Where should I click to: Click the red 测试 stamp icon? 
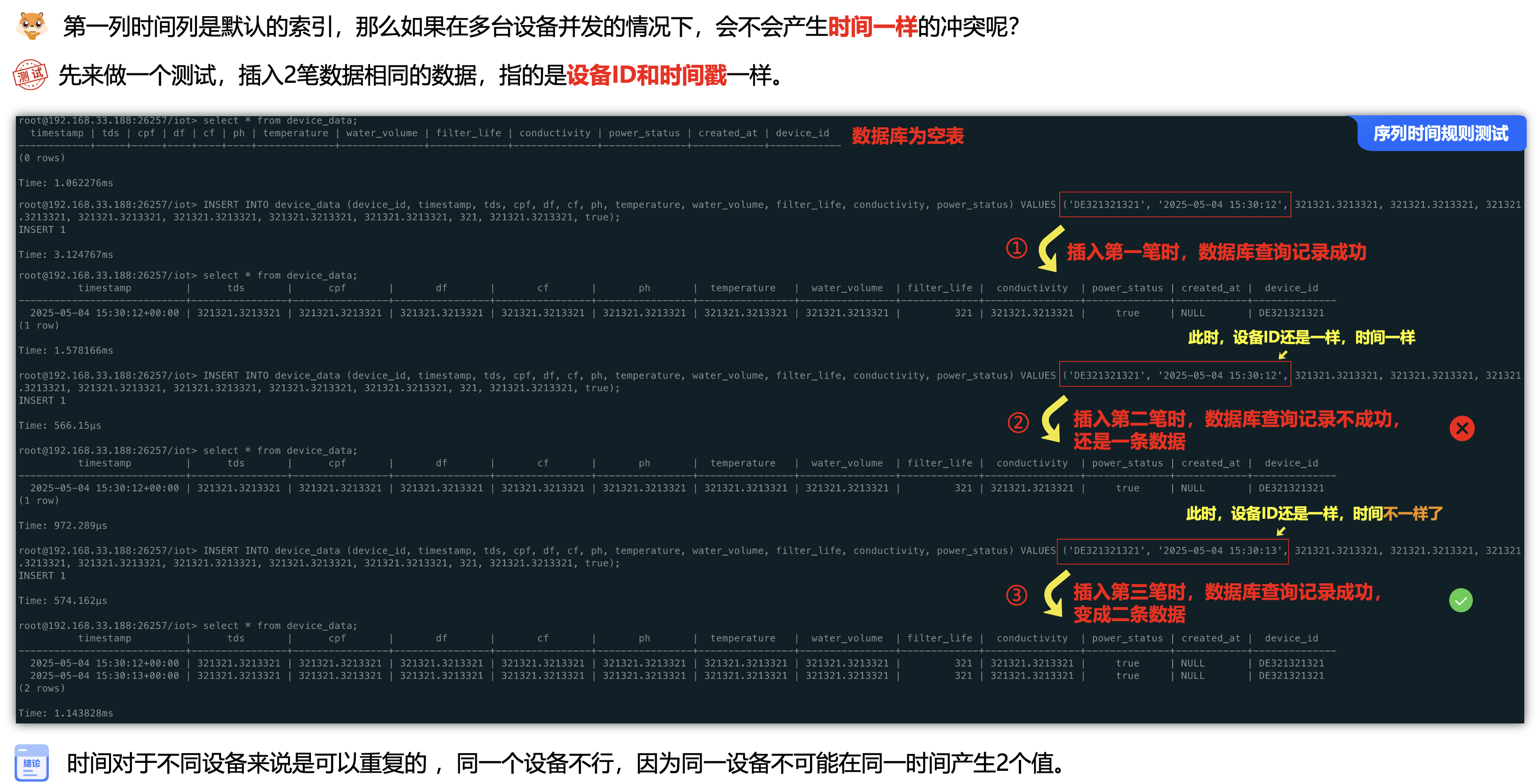pyautogui.click(x=30, y=75)
